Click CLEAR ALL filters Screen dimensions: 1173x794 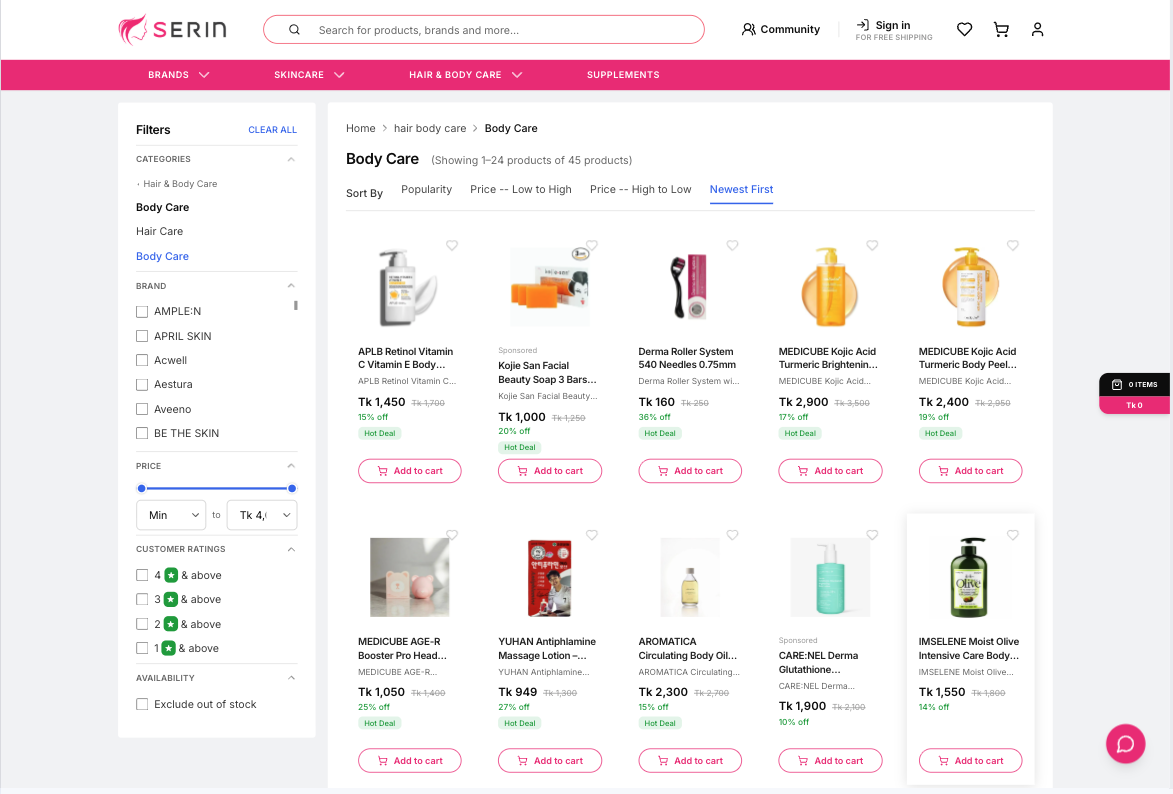pyautogui.click(x=272, y=129)
